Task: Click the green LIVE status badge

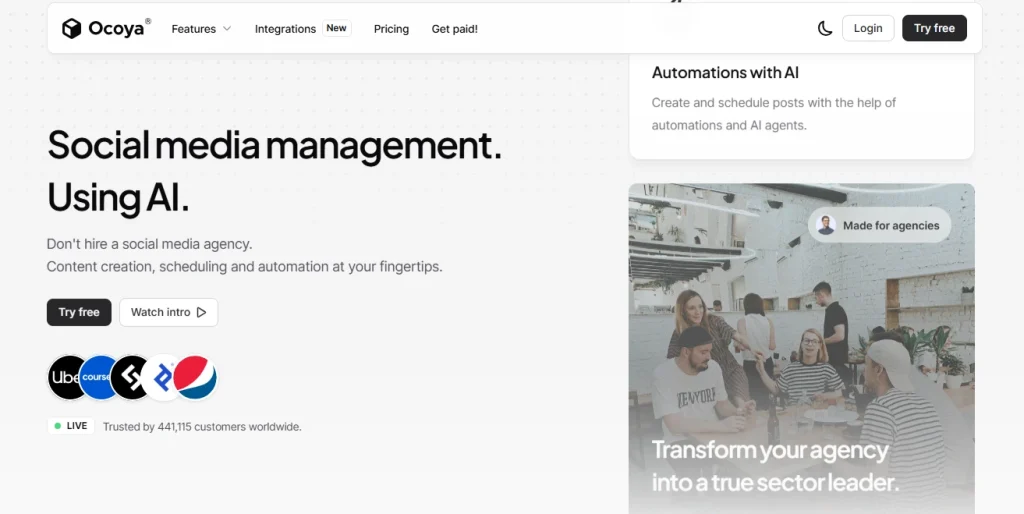Action: 71,426
